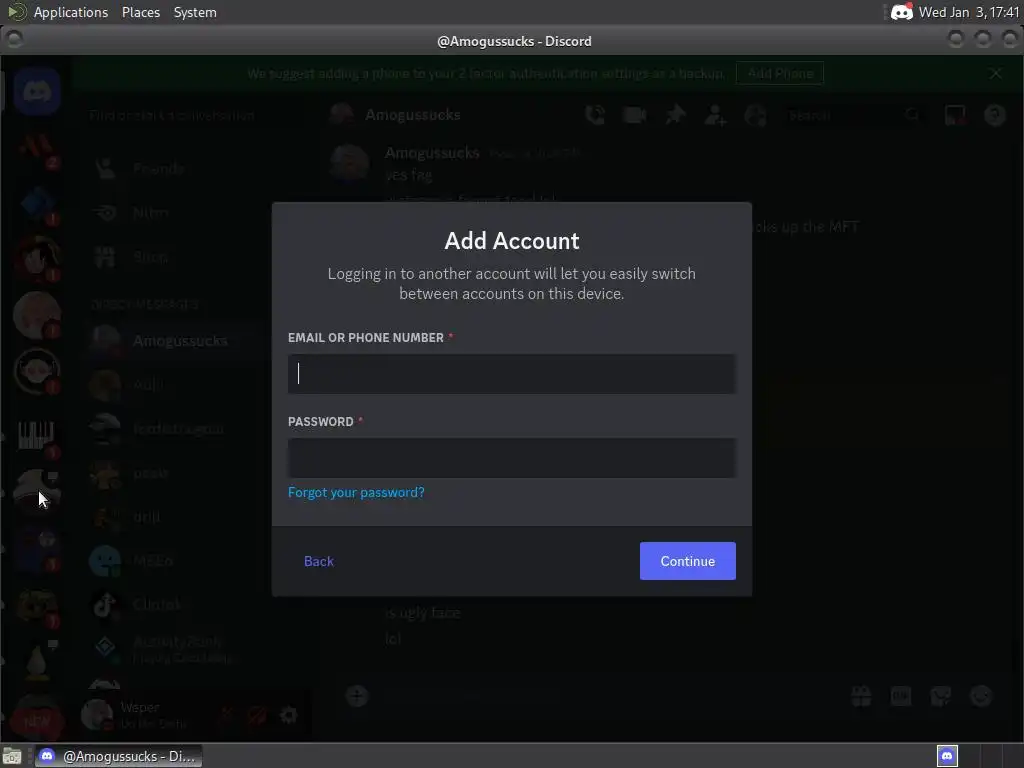Open pinned messages via the pin icon
This screenshot has height=768, width=1024.
675,115
